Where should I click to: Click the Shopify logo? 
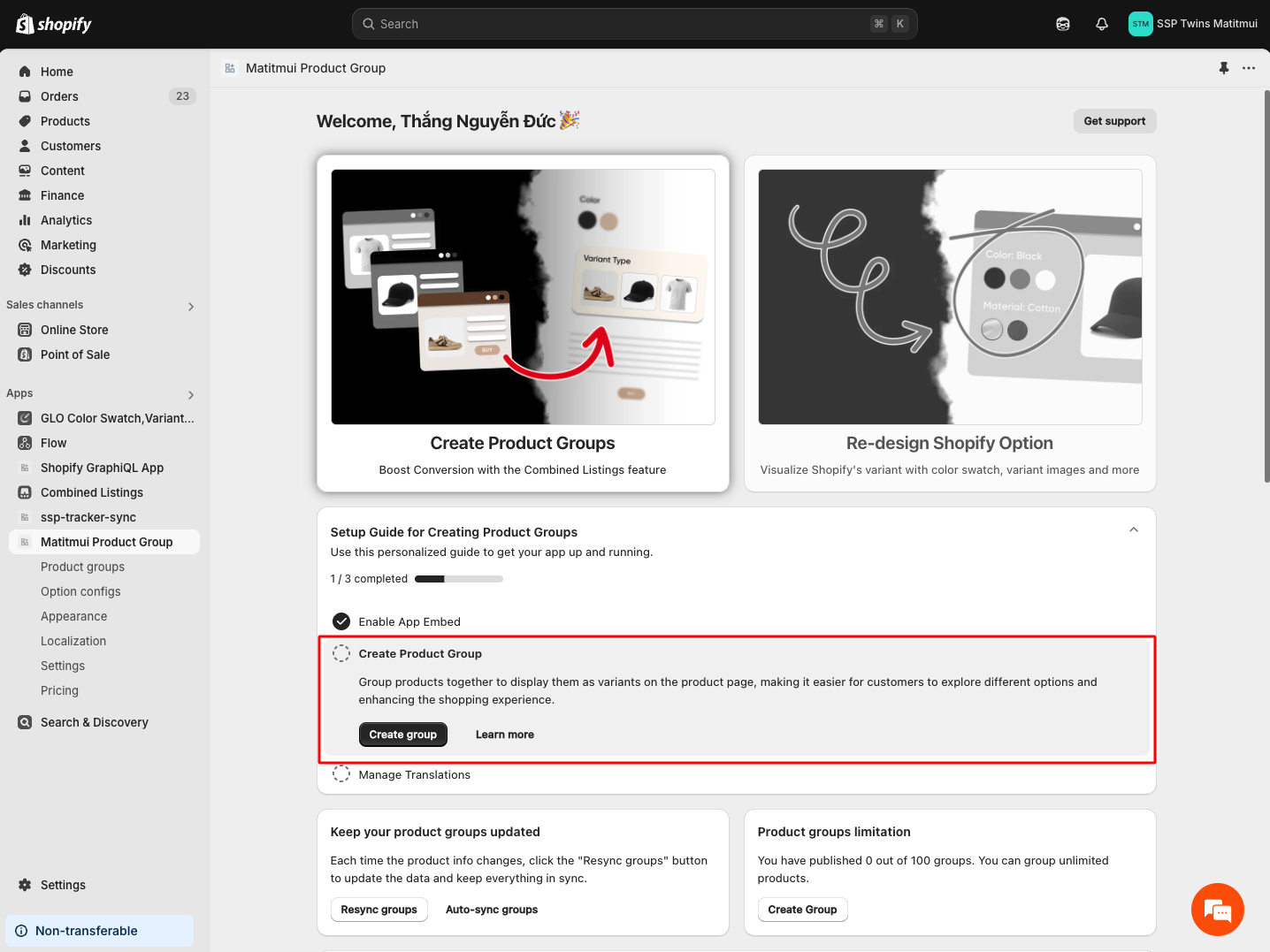(54, 24)
